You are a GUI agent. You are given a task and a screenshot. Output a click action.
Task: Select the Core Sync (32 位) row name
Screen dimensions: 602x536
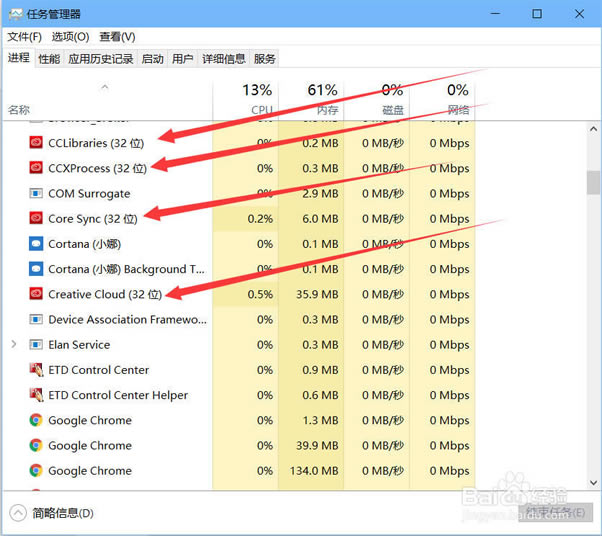93,219
